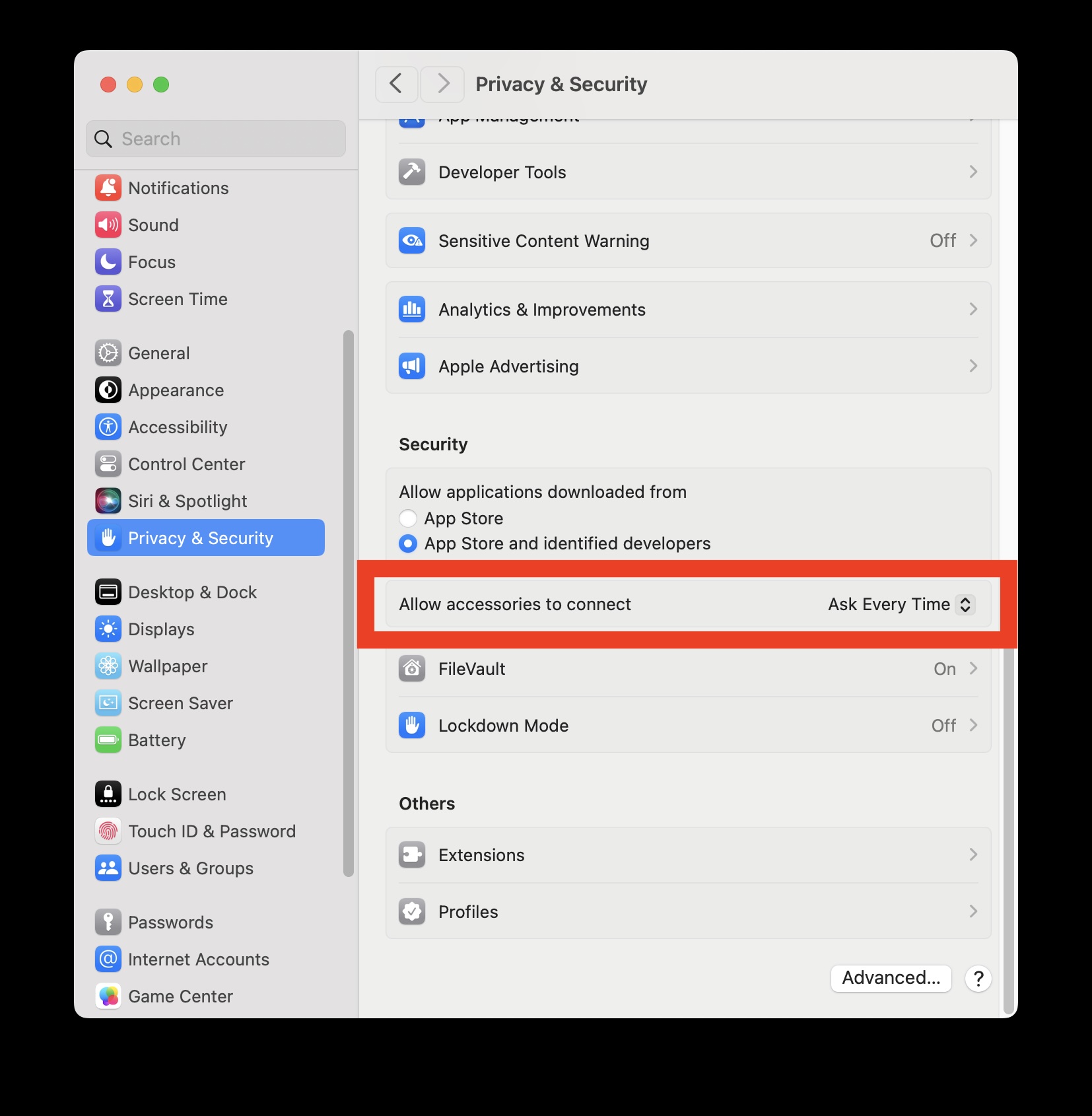Click the Lockdown Mode hand icon
Screen dimensions: 1092x1116
411,725
